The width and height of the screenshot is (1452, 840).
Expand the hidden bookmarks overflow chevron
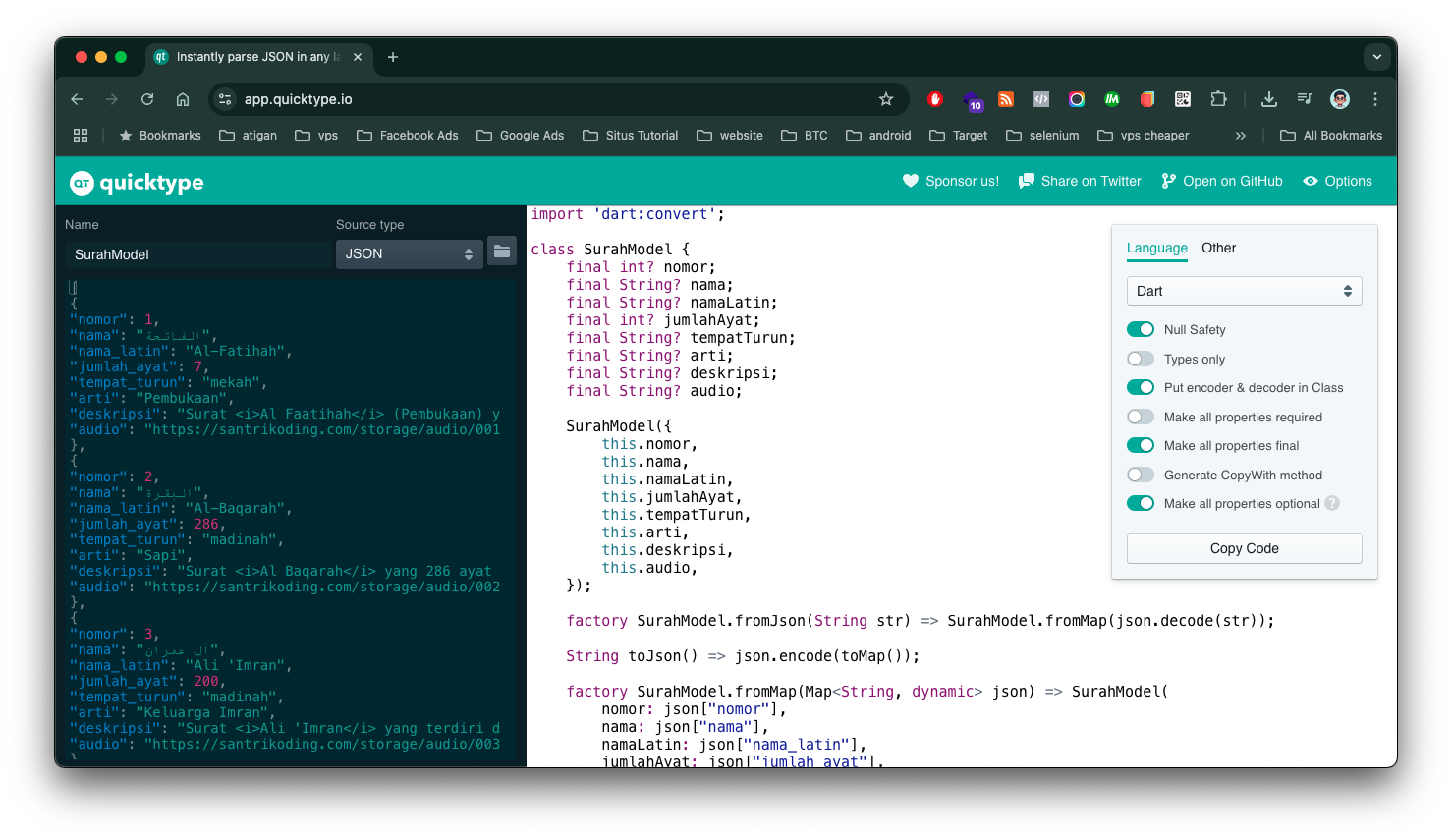[1241, 136]
